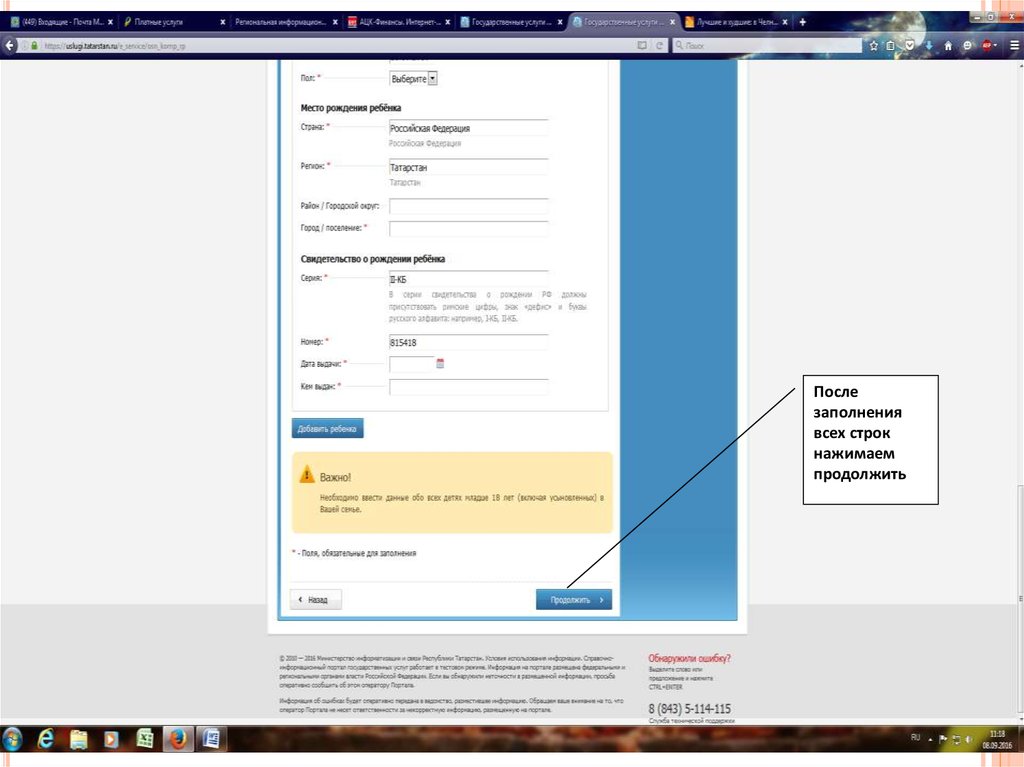The image size is (1024, 767).
Task: Open Internet Explorer from the taskbar
Action: [x=46, y=739]
